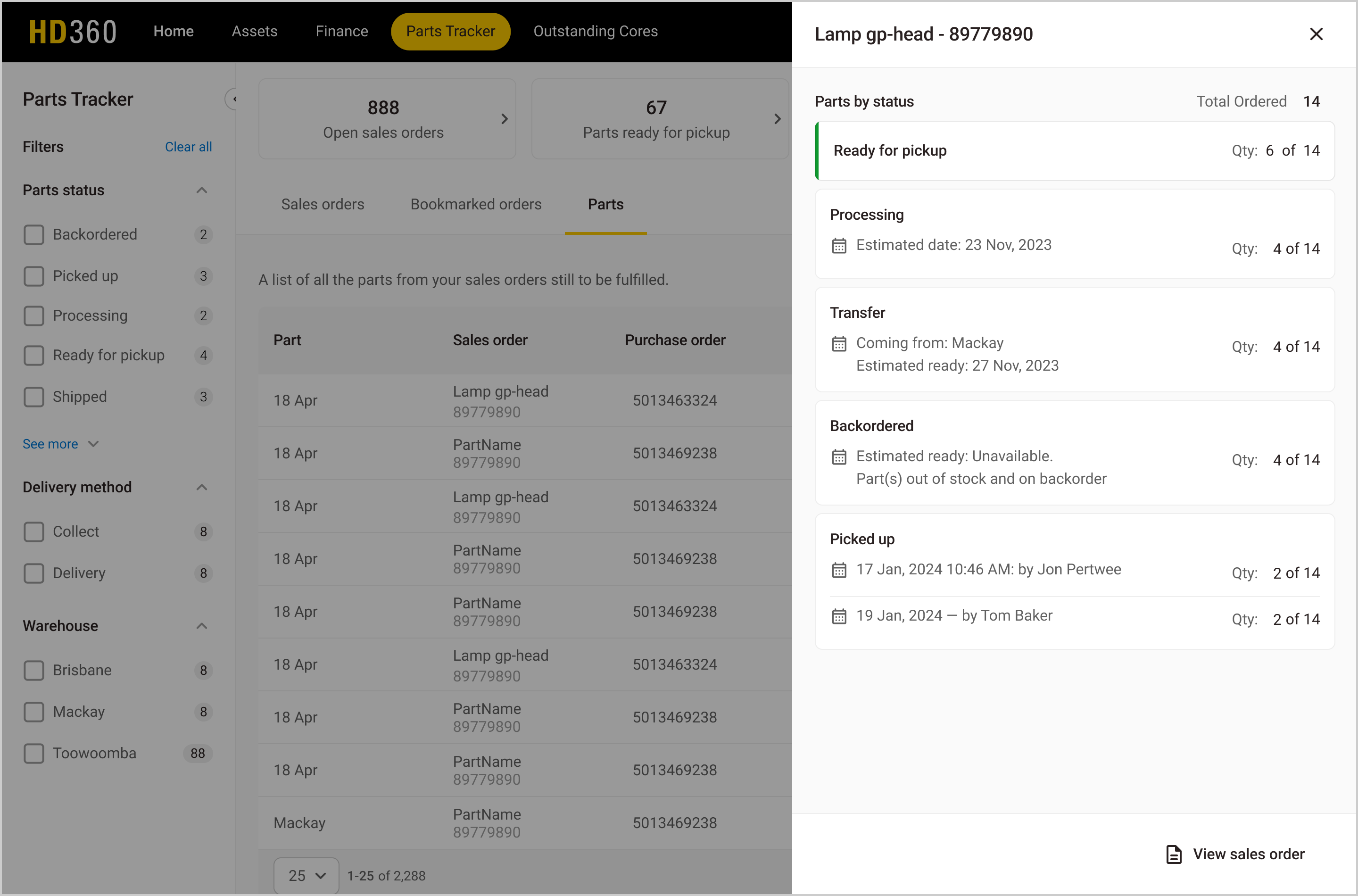This screenshot has width=1358, height=896.
Task: Enable the Ready for pickup filter
Action: coord(33,356)
